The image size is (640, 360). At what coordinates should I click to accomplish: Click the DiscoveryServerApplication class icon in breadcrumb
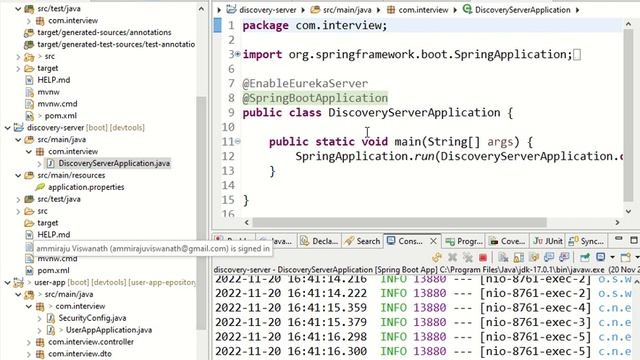point(467,9)
